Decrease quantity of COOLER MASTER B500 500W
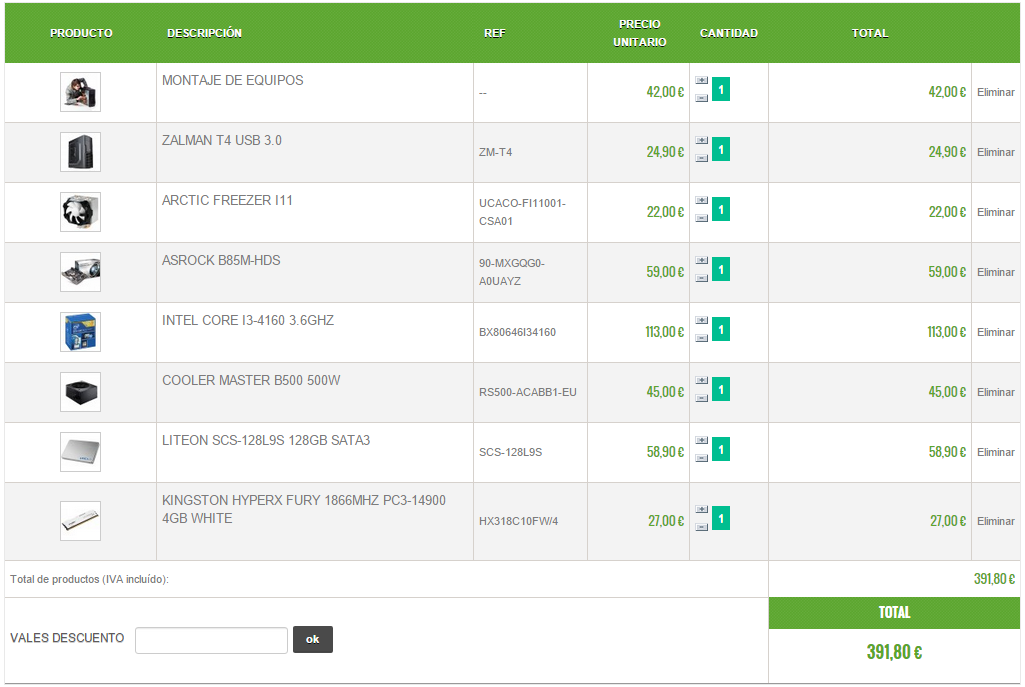The height and width of the screenshot is (687, 1025). click(701, 399)
